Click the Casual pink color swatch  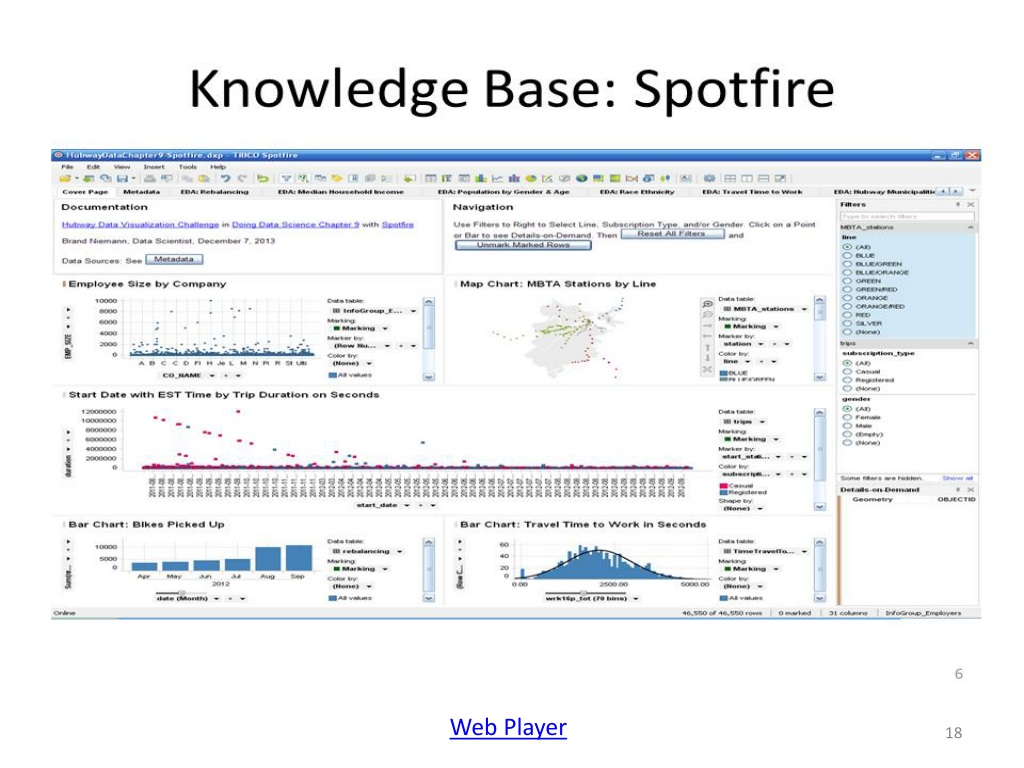[723, 486]
